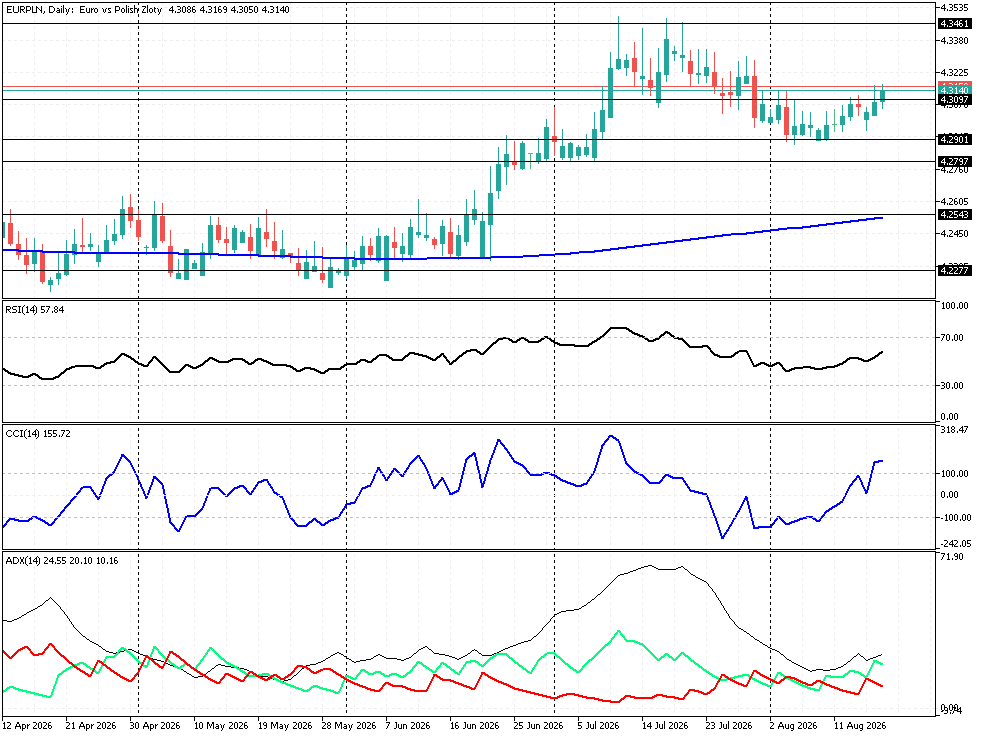Viewport: 983px width, 737px height.
Task: Click the 4.2543 price level label
Action: pyautogui.click(x=954, y=215)
